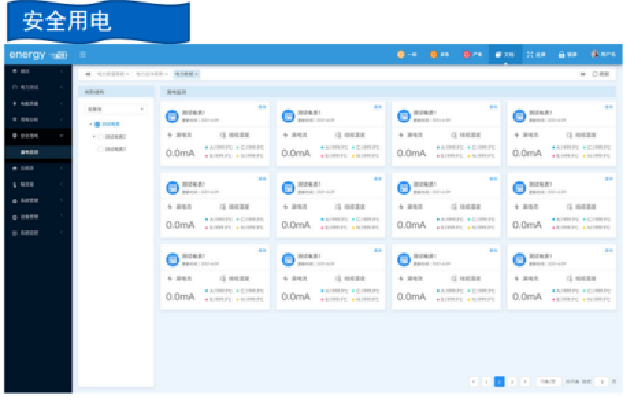The image size is (635, 402).
Task: Select the highlighted document icon item in header
Action: (505, 54)
